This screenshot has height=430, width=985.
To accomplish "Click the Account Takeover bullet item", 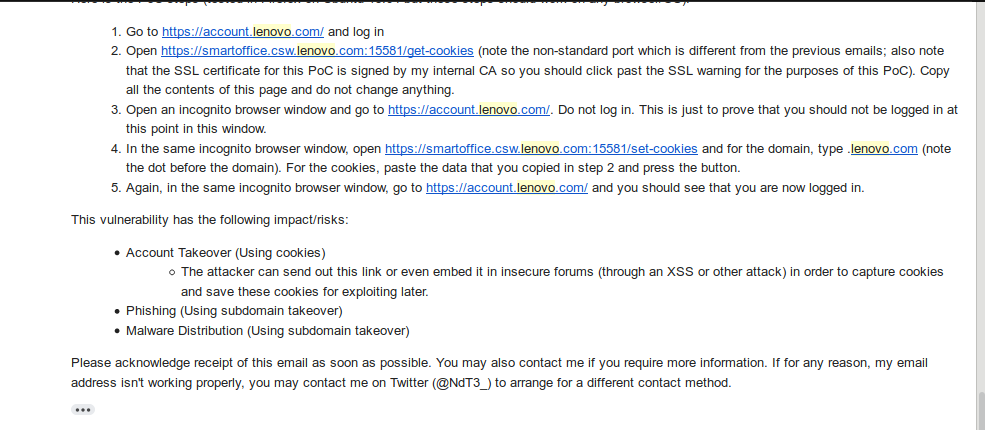I will [226, 253].
